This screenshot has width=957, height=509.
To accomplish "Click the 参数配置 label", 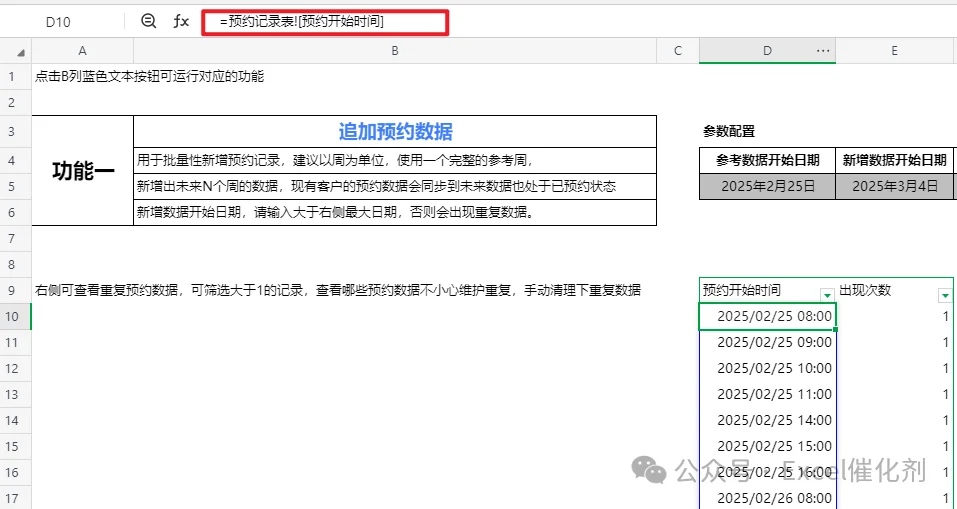I will 729,131.
